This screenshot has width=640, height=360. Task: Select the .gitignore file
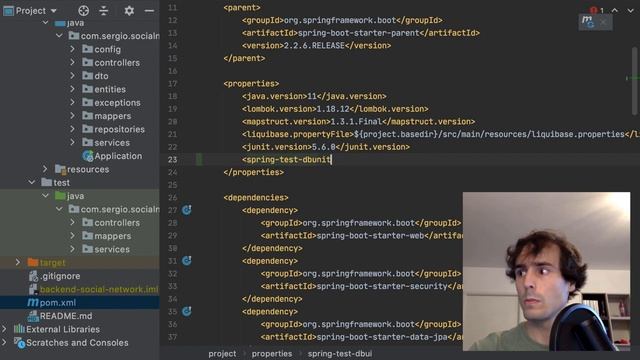pos(60,276)
